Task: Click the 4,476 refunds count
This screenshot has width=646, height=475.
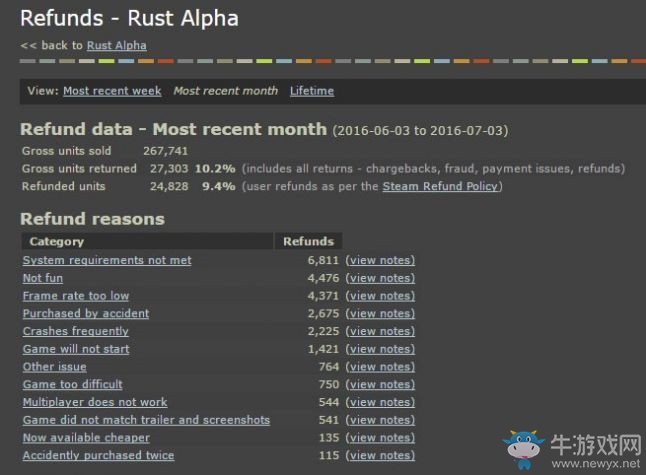Action: click(x=323, y=278)
